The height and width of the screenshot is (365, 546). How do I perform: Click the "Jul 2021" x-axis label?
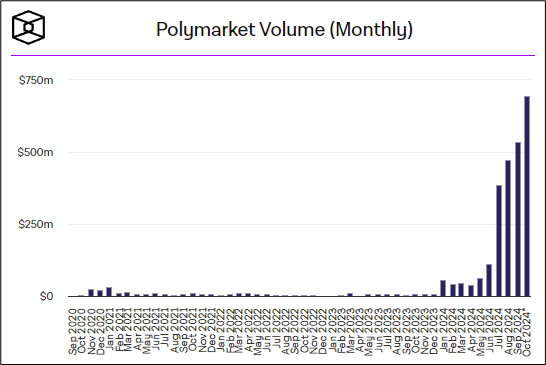165,329
